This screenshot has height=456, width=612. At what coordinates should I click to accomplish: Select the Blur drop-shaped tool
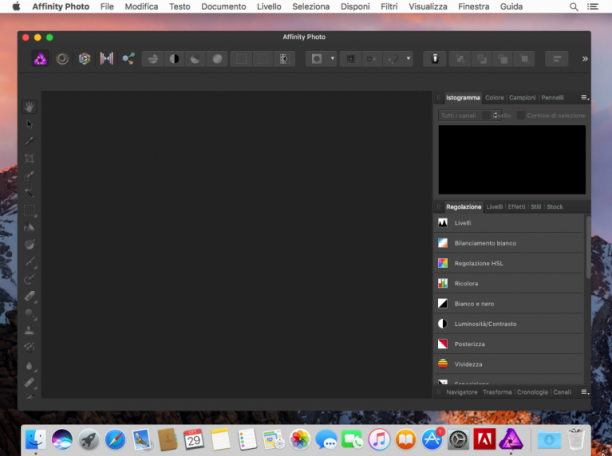click(29, 365)
